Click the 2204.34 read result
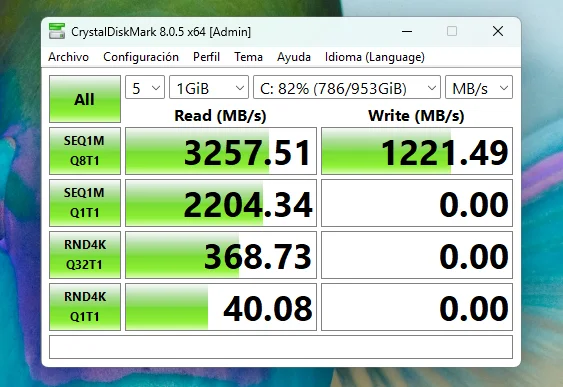 point(221,203)
